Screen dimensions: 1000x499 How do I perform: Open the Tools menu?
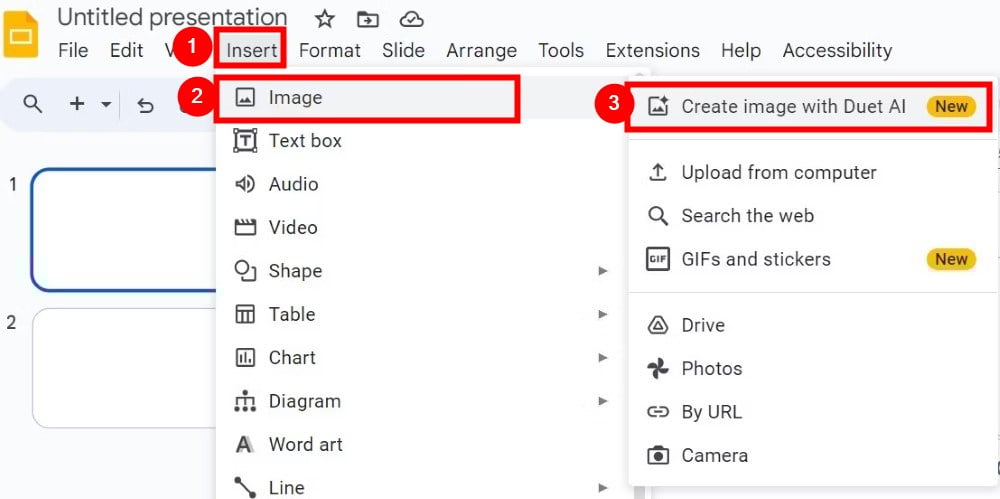pos(561,50)
